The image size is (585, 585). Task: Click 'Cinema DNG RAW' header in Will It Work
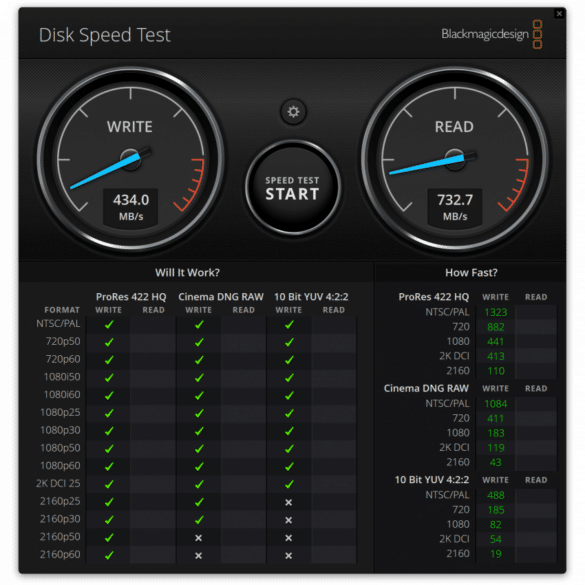pyautogui.click(x=221, y=297)
